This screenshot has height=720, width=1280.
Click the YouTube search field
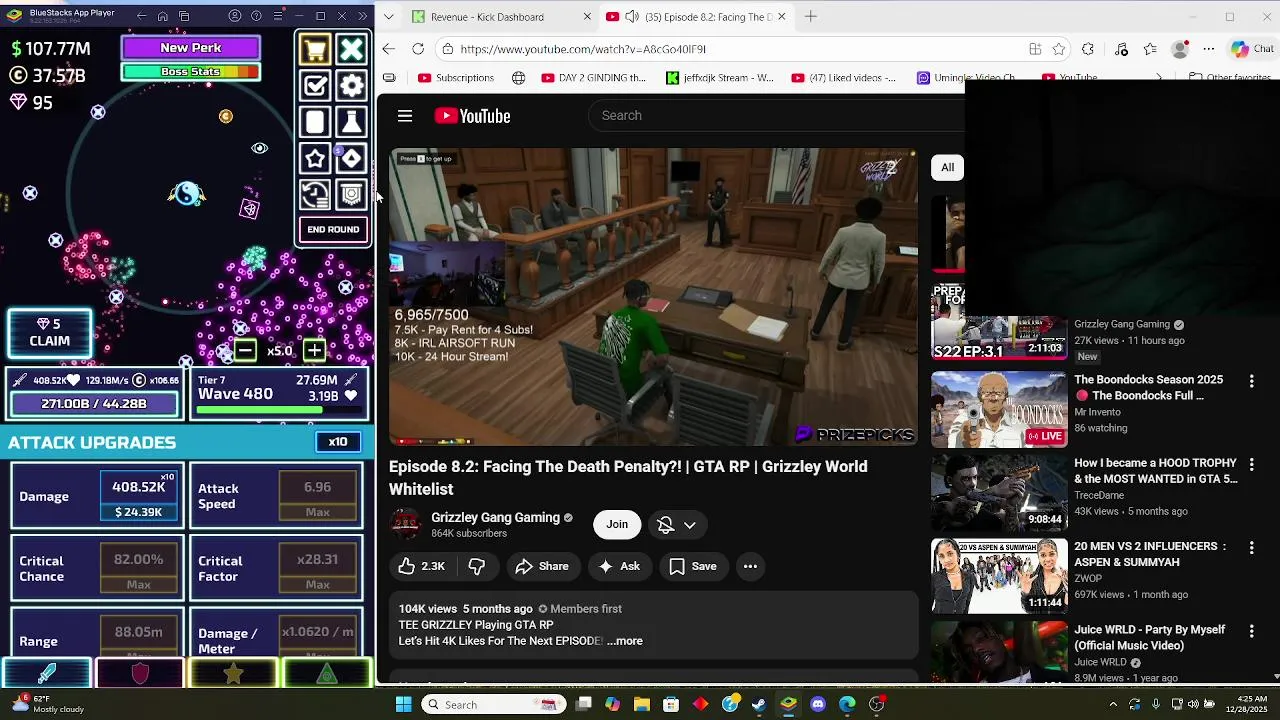coord(777,116)
